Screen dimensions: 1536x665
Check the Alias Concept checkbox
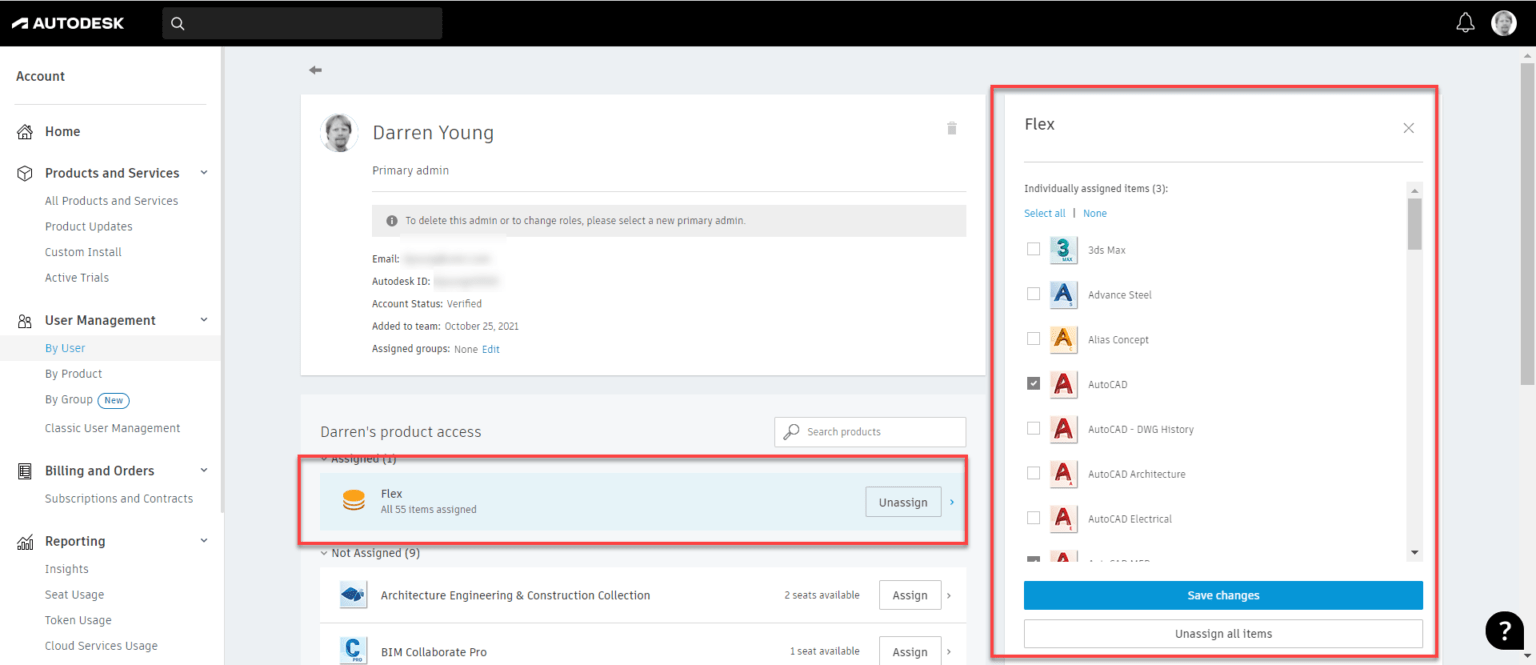pyautogui.click(x=1033, y=339)
